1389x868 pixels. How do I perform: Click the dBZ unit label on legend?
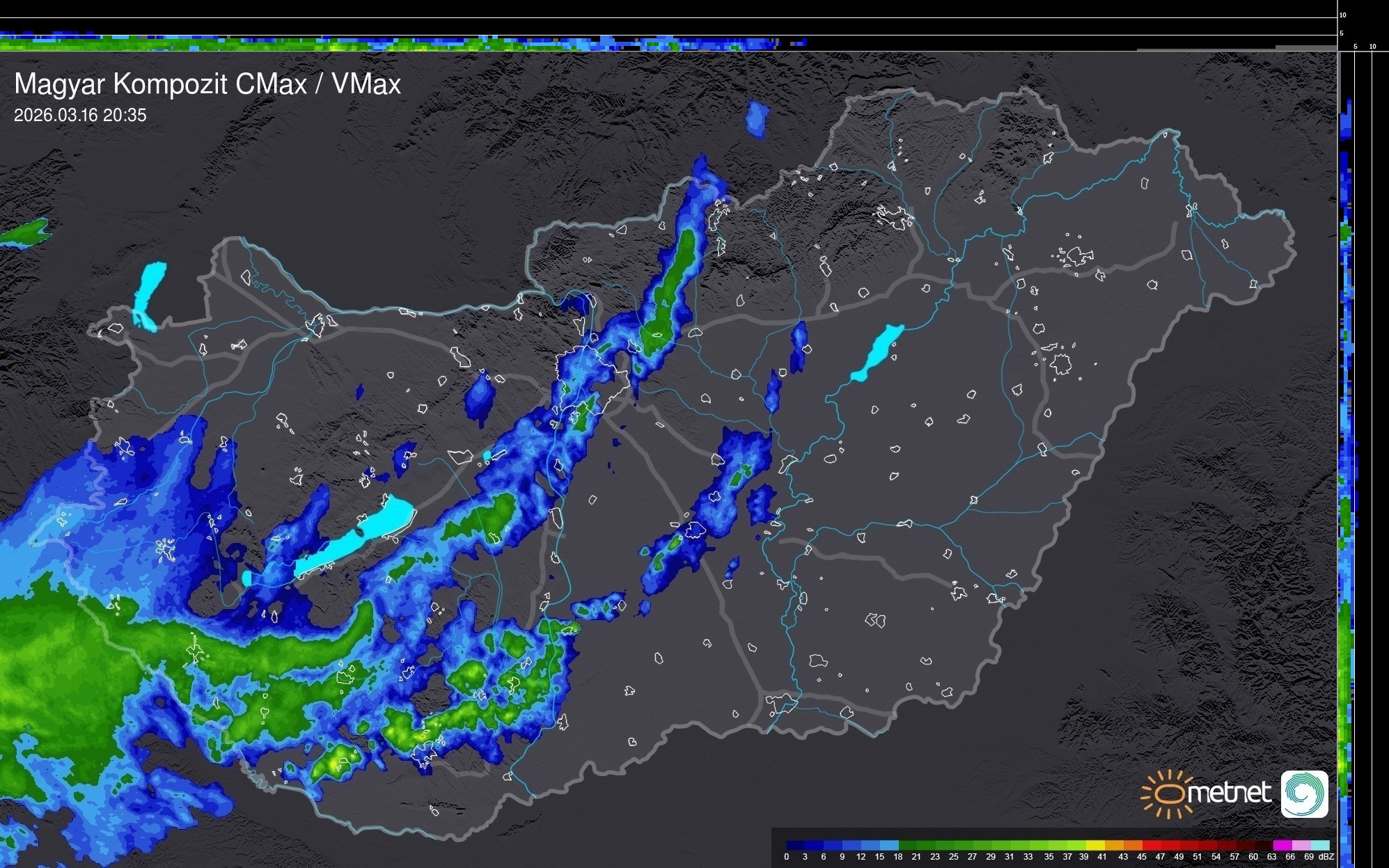click(1326, 857)
